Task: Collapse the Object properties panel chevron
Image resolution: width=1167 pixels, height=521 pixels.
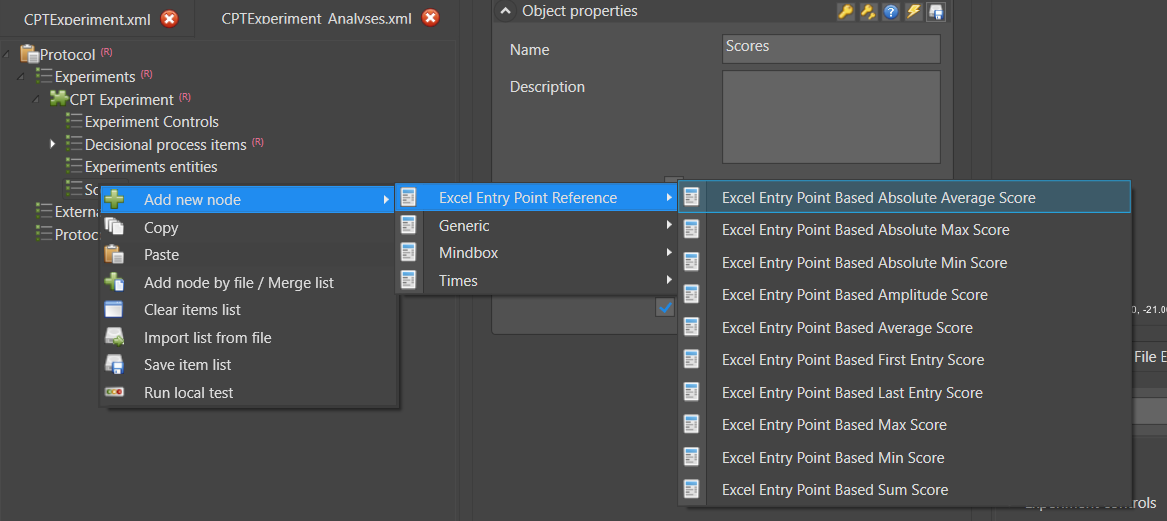Action: tap(507, 12)
